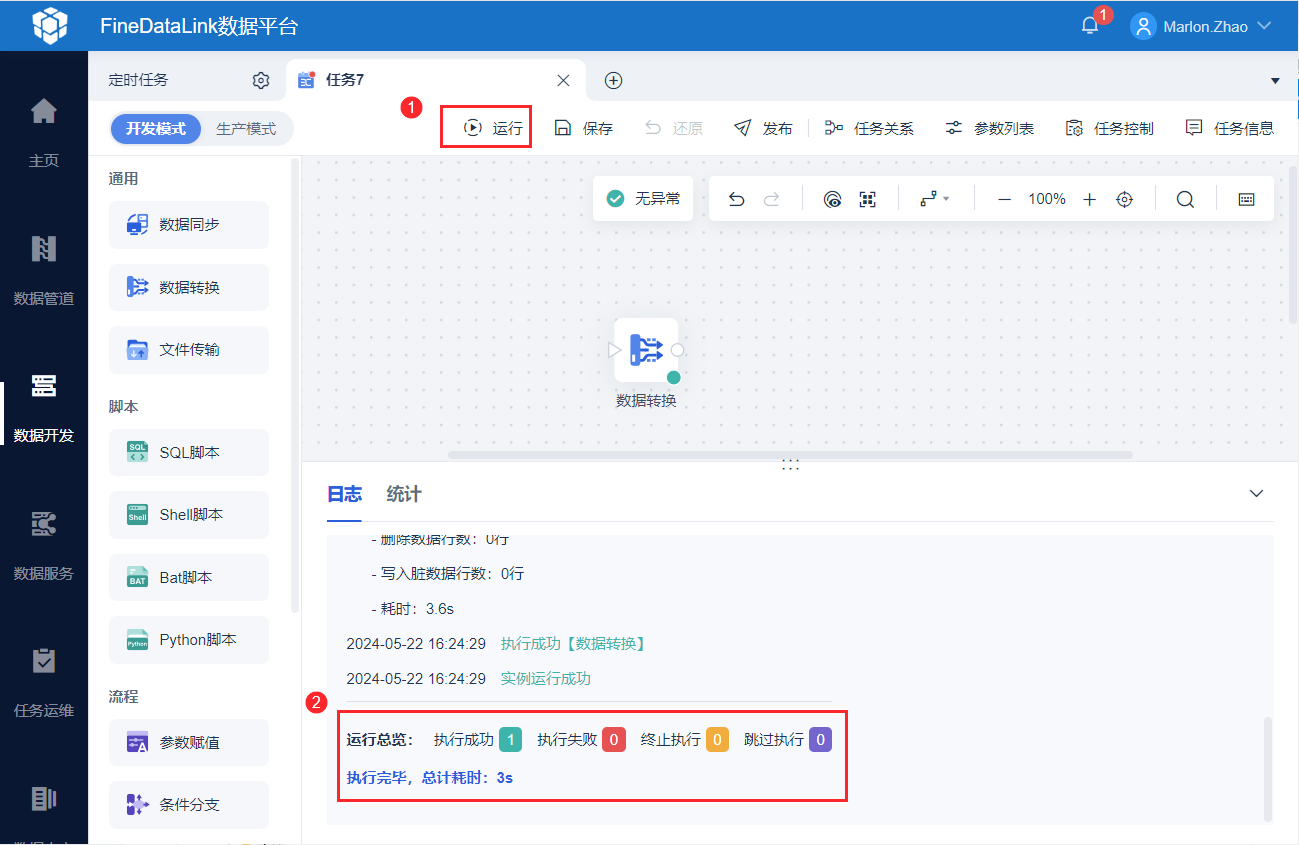Image resolution: width=1299 pixels, height=845 pixels.
Task: Click the 运行 run button
Action: (493, 128)
